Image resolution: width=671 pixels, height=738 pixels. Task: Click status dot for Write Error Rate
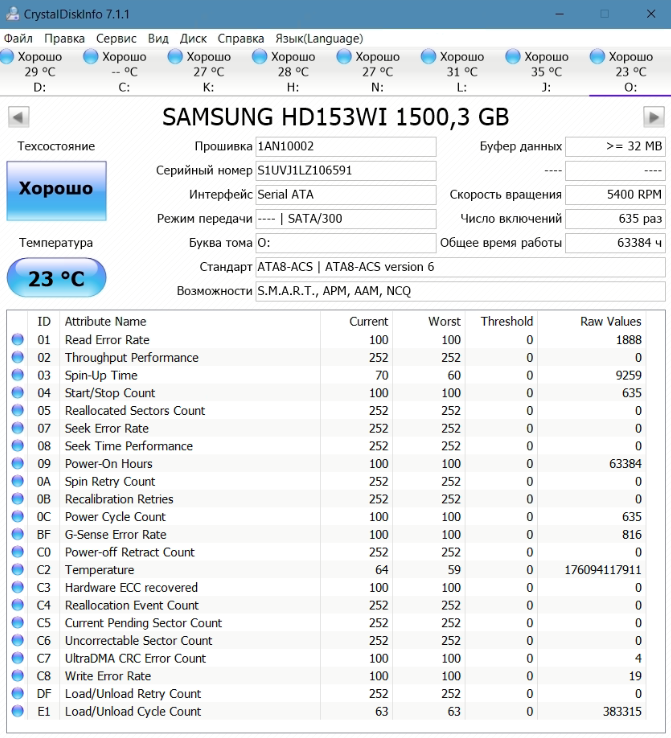click(x=18, y=676)
